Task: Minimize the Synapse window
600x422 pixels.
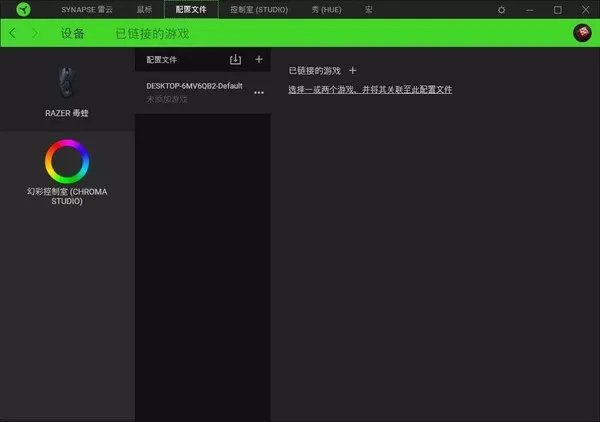Action: [x=530, y=10]
